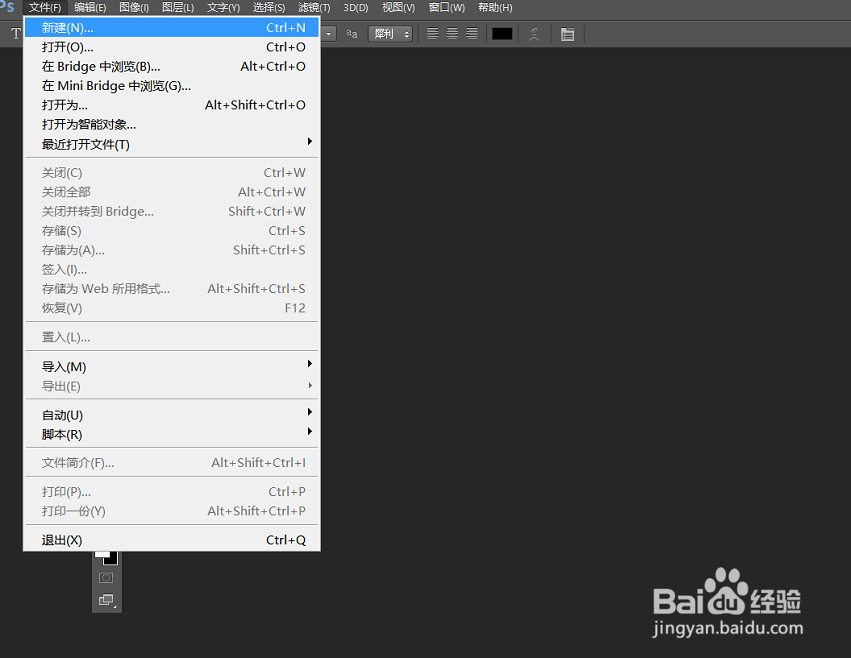Image resolution: width=851 pixels, height=658 pixels.
Task: Choose 关闭全部 menu item
Action: (170, 192)
